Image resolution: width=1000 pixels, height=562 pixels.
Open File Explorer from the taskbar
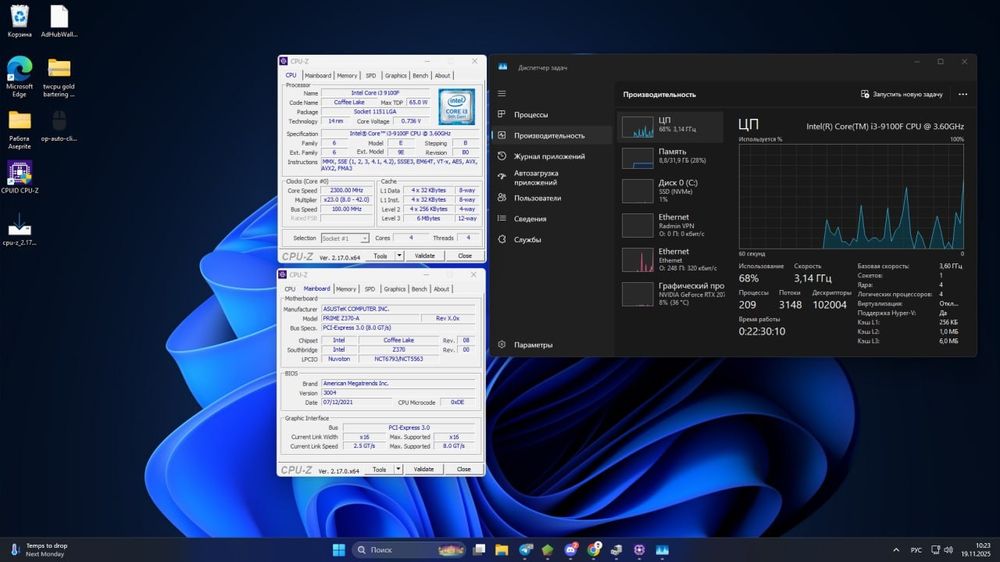coord(502,550)
